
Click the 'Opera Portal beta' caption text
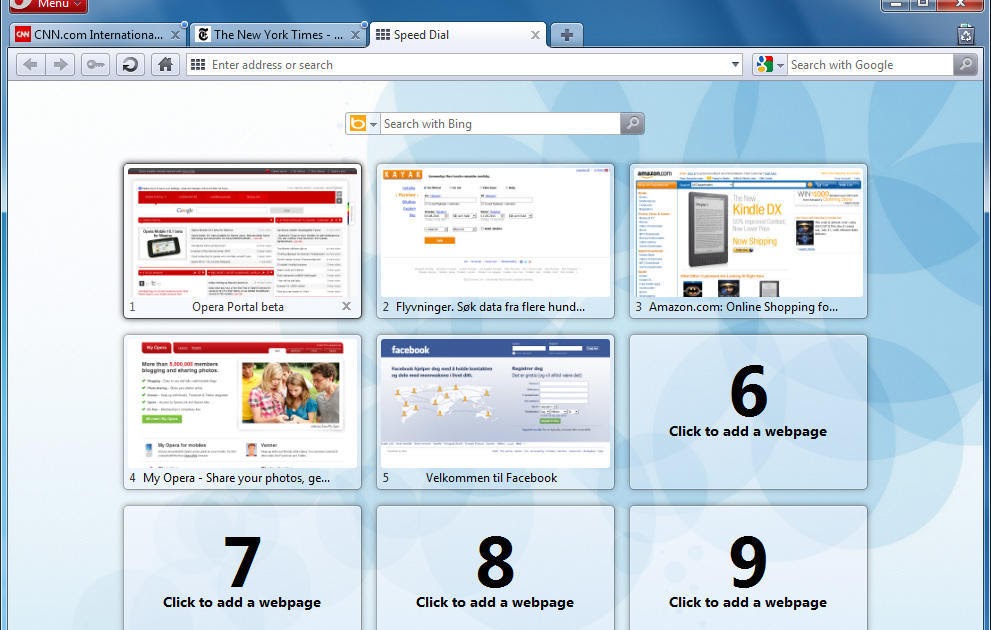point(238,307)
